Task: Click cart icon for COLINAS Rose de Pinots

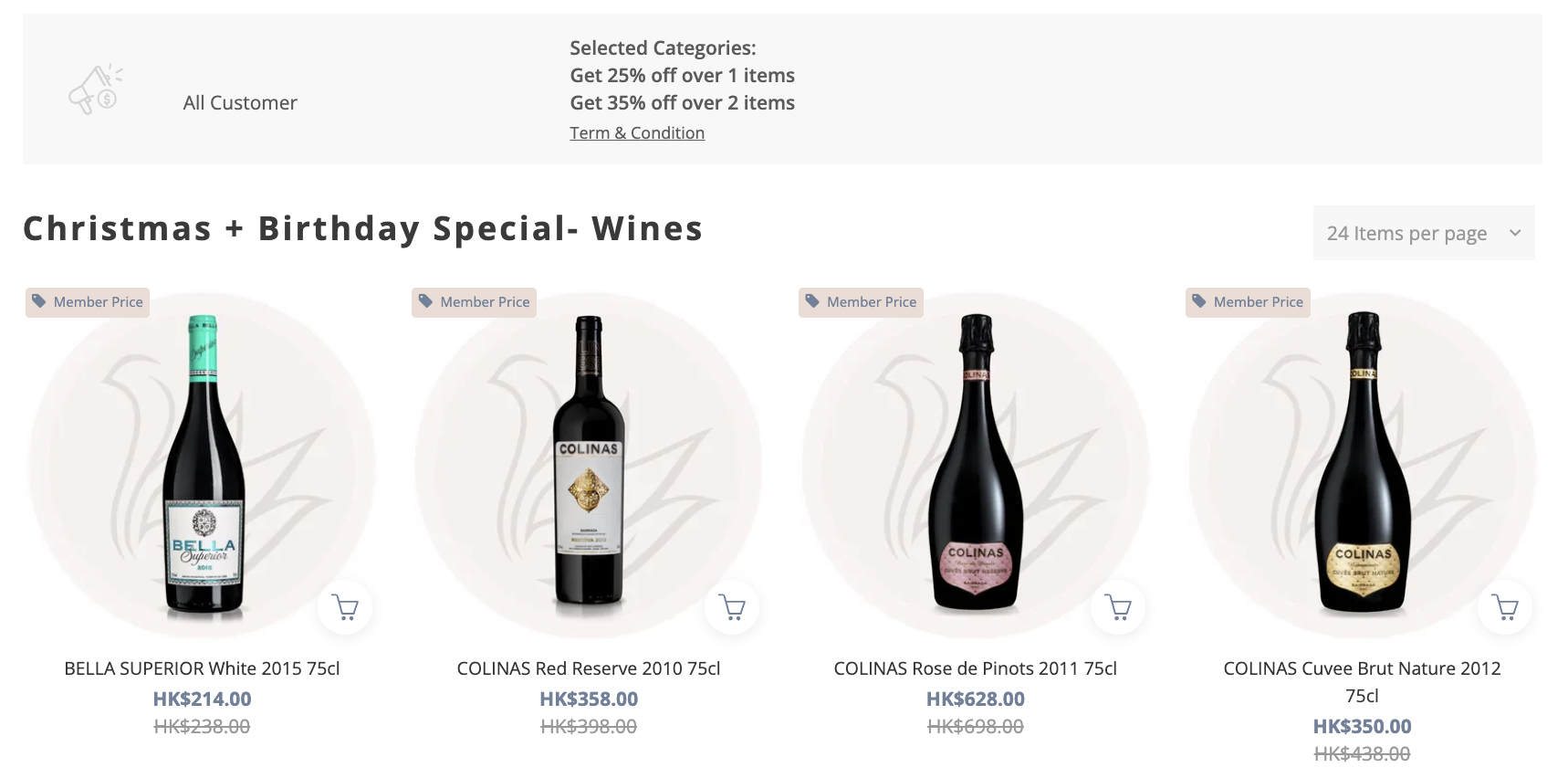Action: click(x=1118, y=607)
